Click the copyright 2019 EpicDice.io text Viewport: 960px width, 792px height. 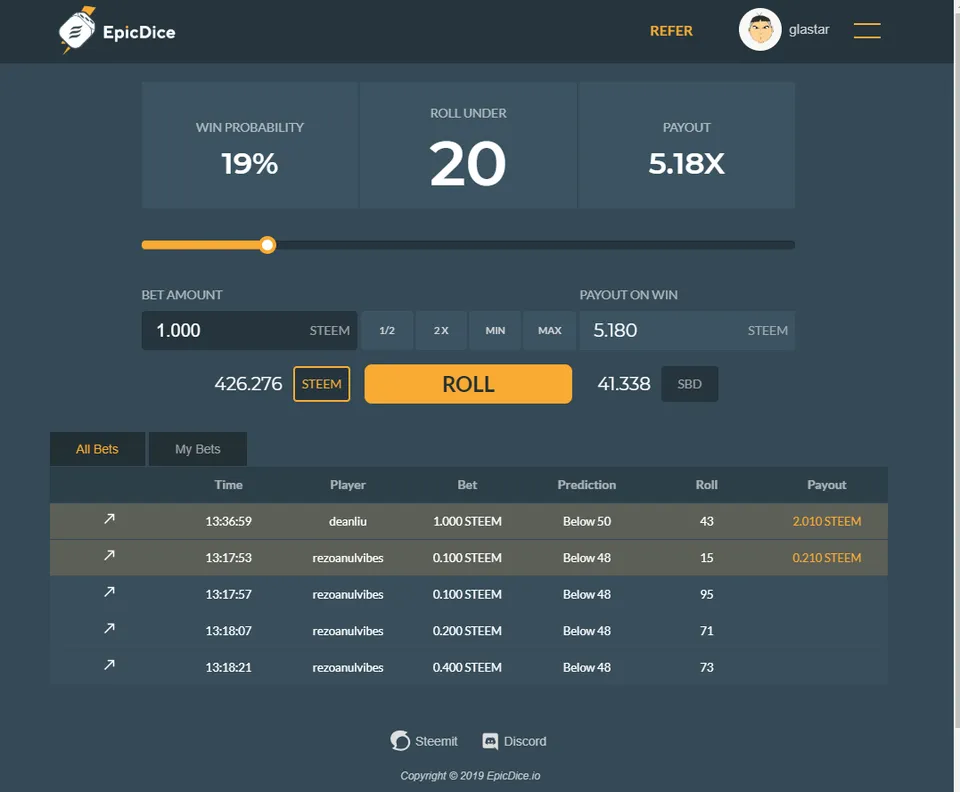(x=470, y=775)
